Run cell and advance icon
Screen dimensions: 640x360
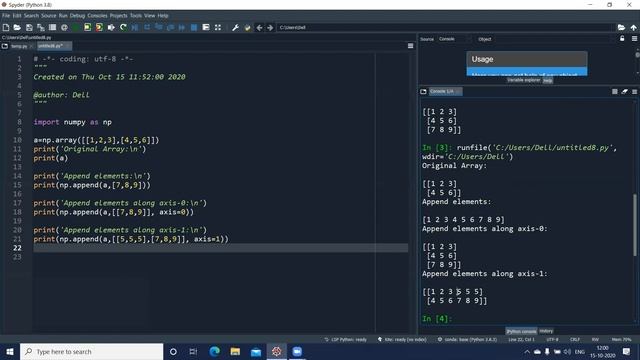click(99, 27)
